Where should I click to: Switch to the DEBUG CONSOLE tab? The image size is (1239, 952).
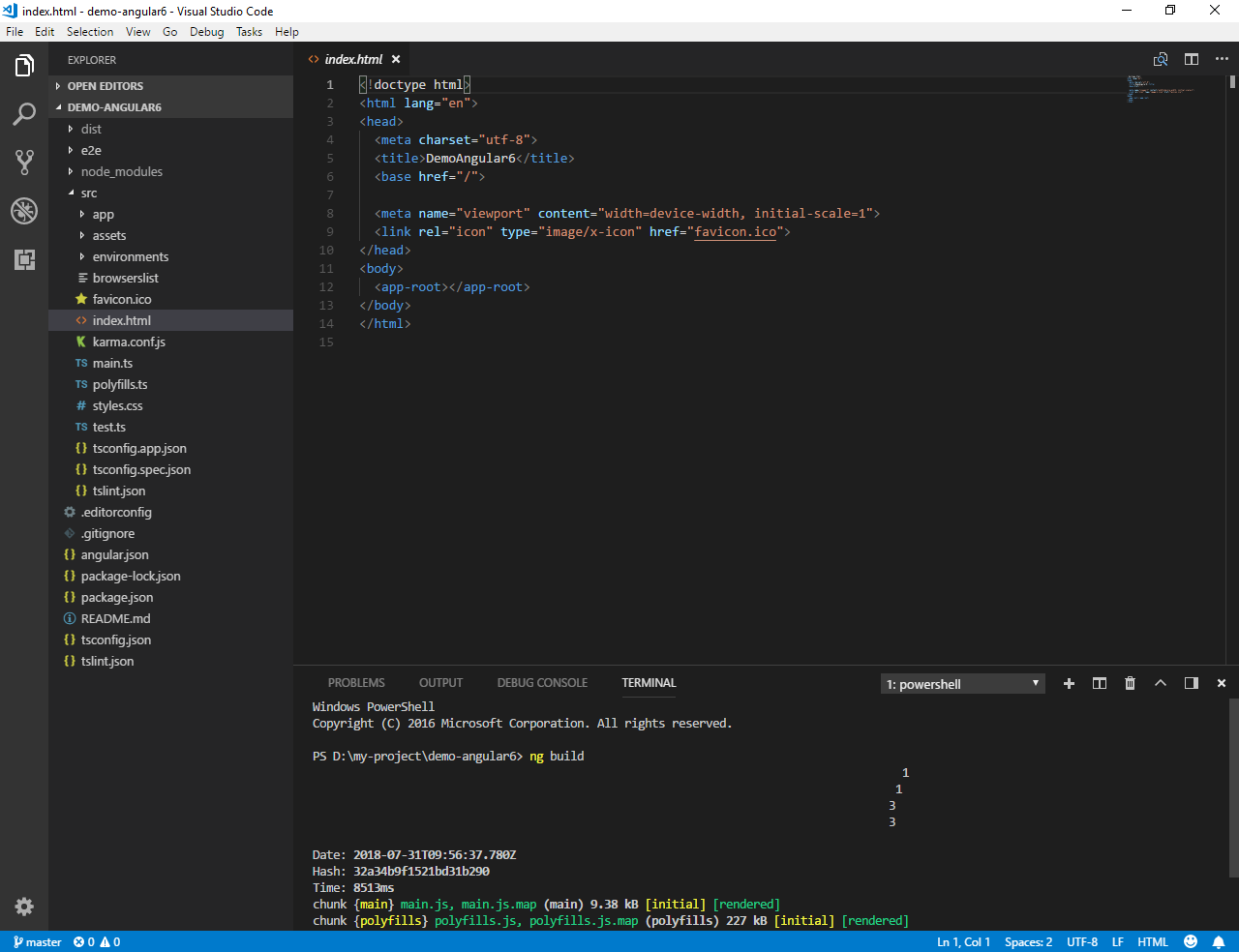pos(542,683)
